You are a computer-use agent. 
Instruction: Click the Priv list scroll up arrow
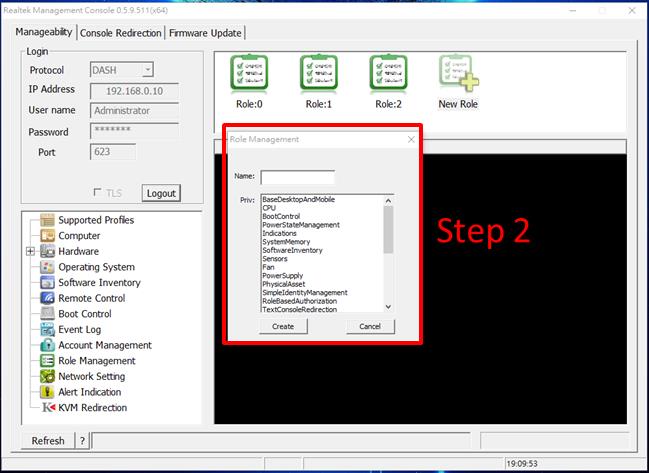click(388, 201)
